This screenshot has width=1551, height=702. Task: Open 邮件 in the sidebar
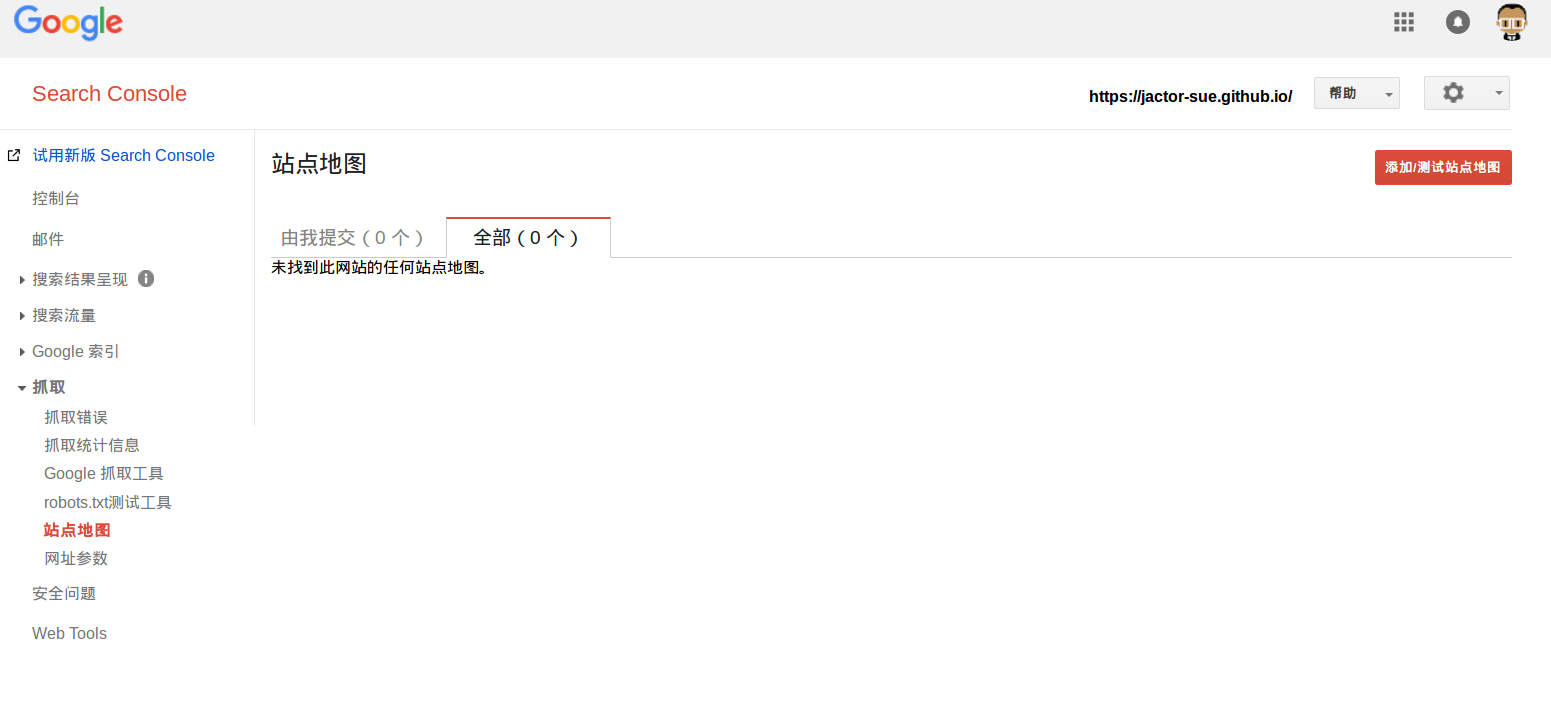pyautogui.click(x=48, y=239)
